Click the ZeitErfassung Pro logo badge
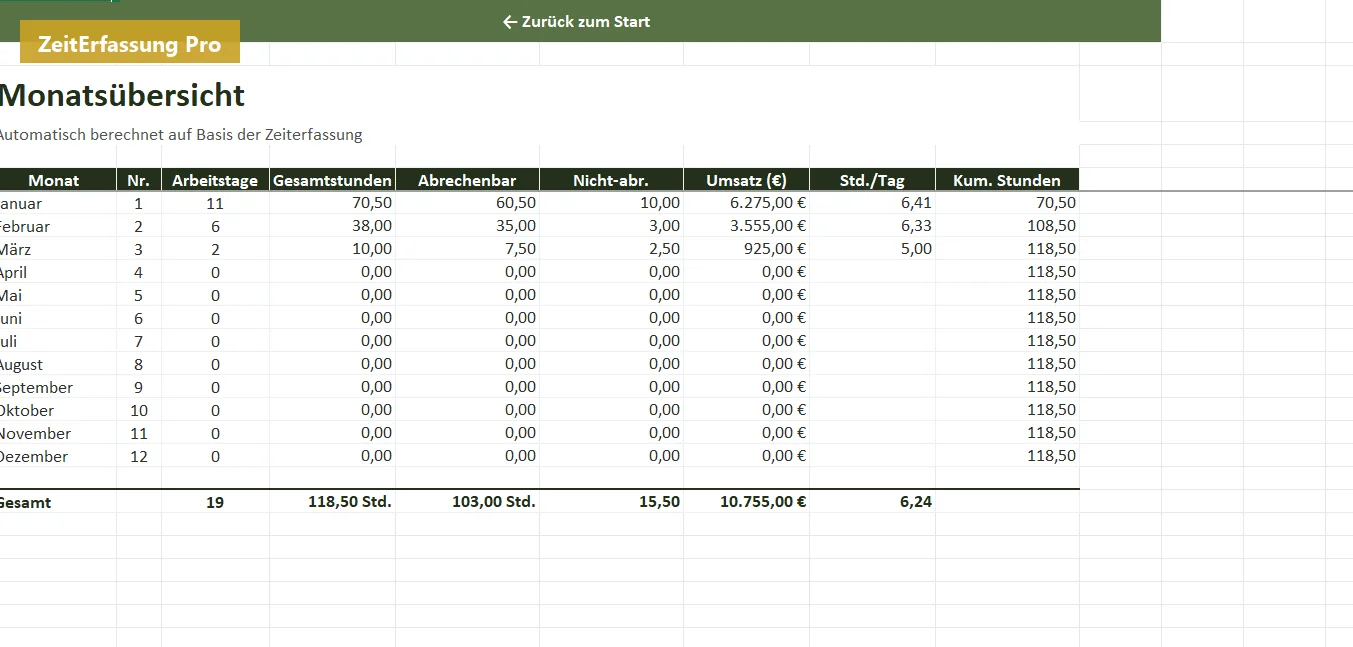This screenshot has height=647, width=1353. [x=130, y=43]
